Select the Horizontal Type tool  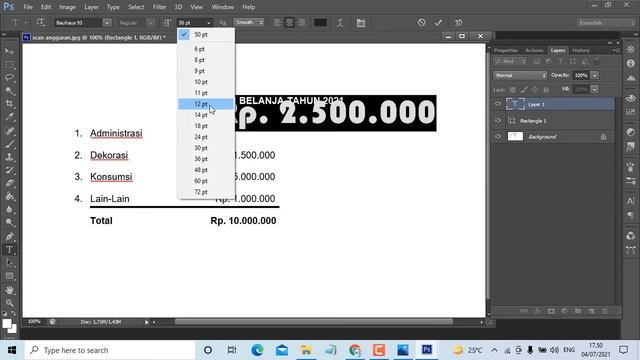[x=9, y=249]
